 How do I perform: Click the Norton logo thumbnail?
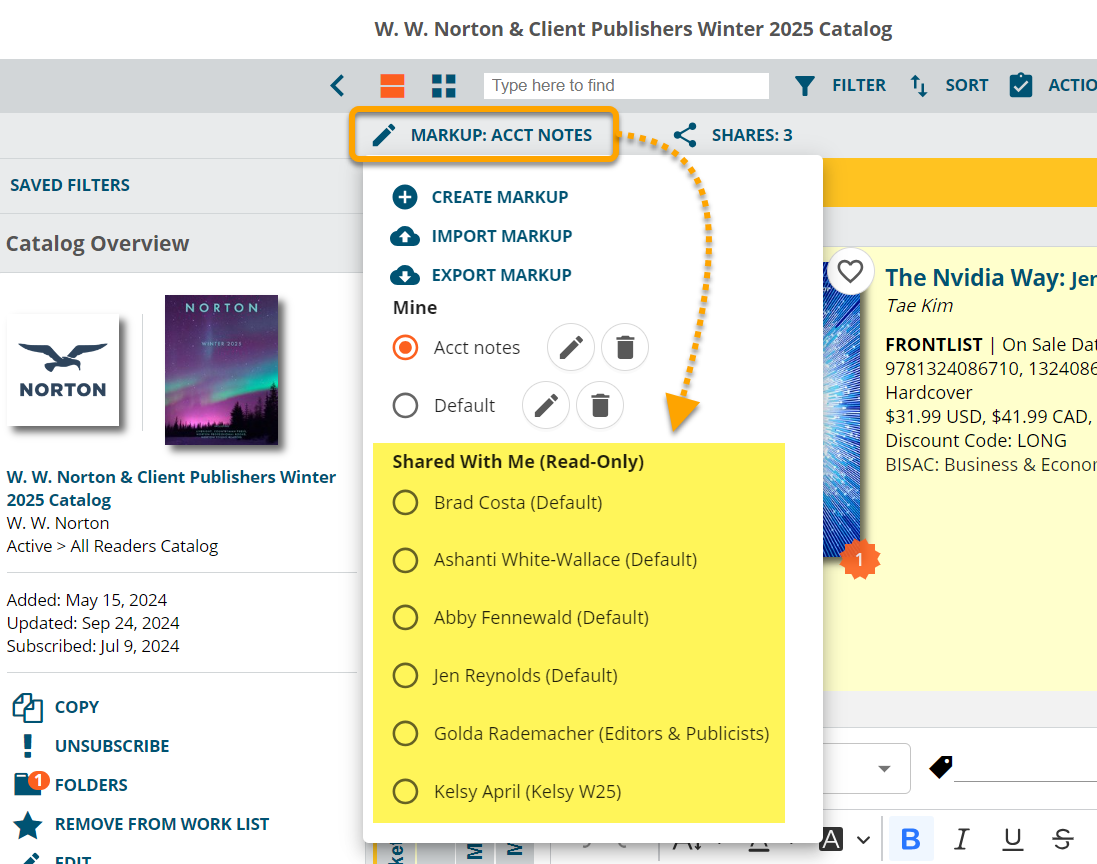point(63,370)
